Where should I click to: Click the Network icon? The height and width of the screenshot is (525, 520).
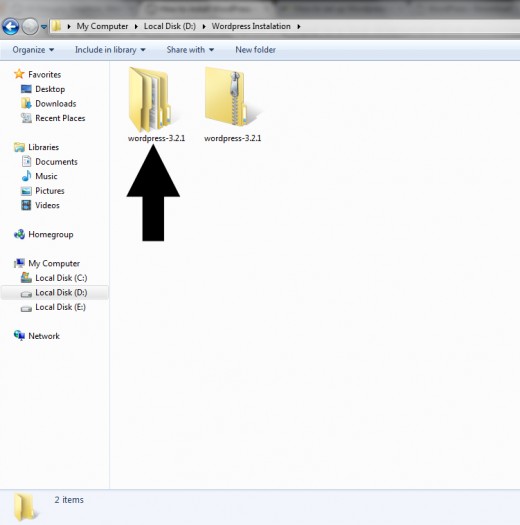19,335
